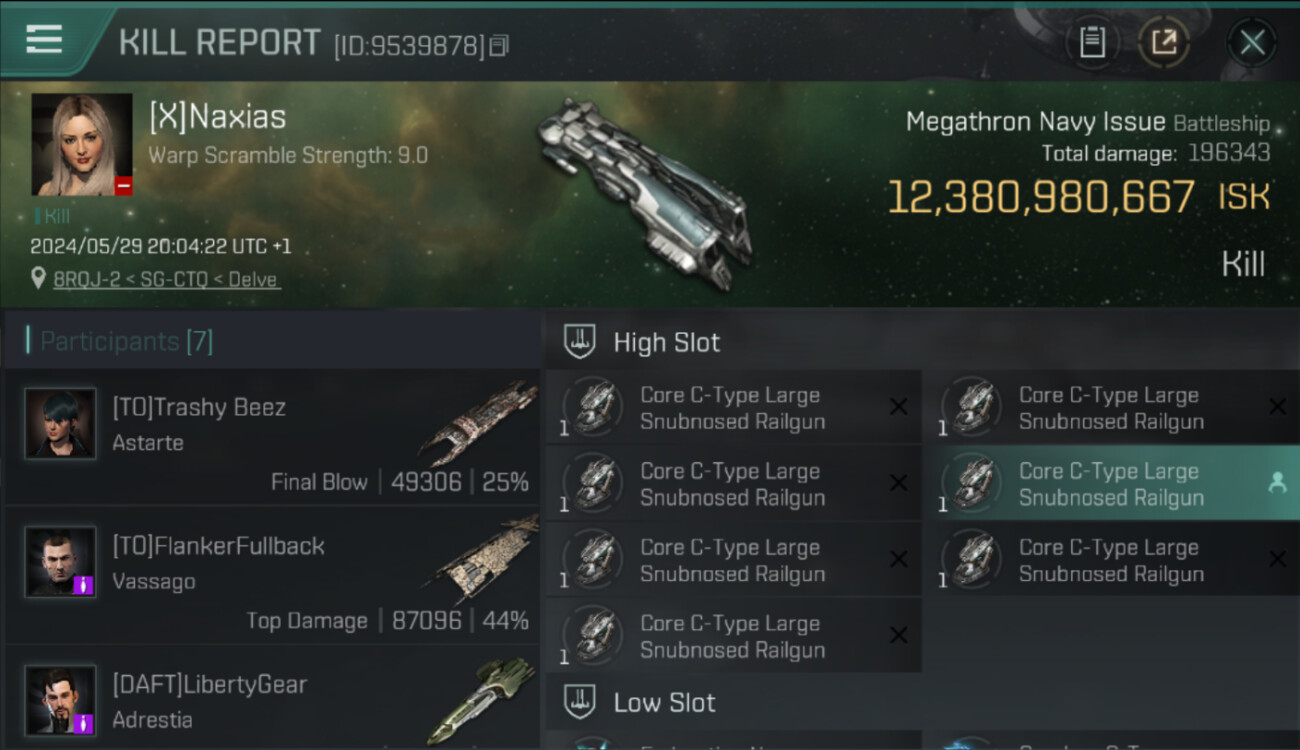The height and width of the screenshot is (750, 1300).
Task: Click the Megathron Navy Issue ship image
Action: pos(645,193)
